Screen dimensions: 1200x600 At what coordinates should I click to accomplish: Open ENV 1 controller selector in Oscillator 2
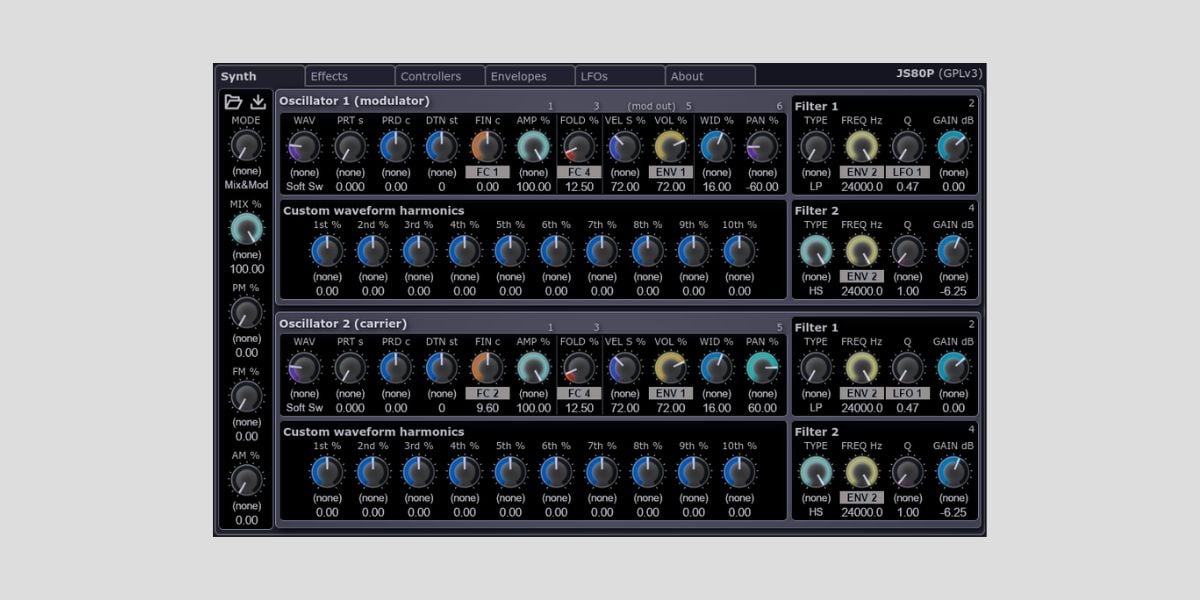[671, 393]
